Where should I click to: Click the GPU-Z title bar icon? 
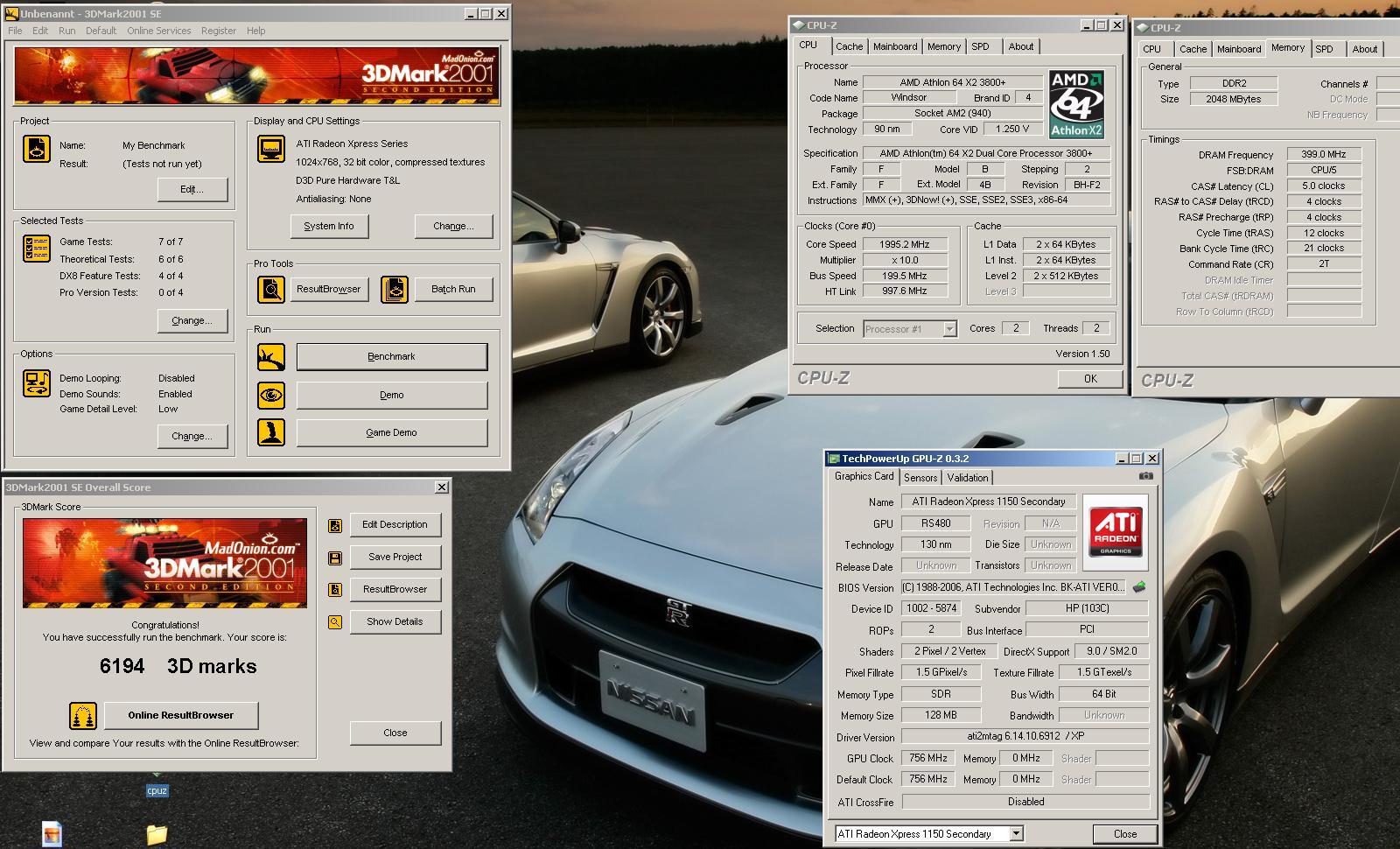(x=834, y=459)
